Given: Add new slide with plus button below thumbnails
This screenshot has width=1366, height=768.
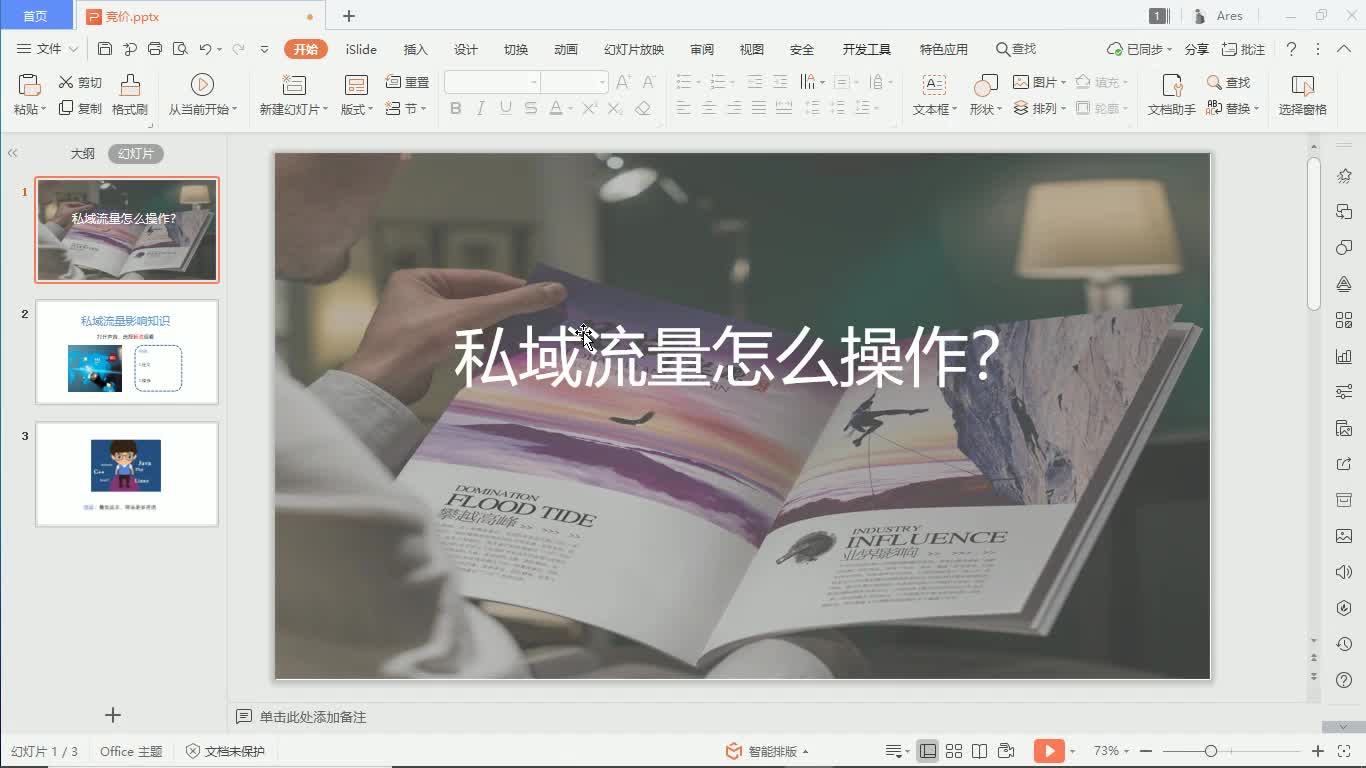Looking at the screenshot, I should [113, 715].
